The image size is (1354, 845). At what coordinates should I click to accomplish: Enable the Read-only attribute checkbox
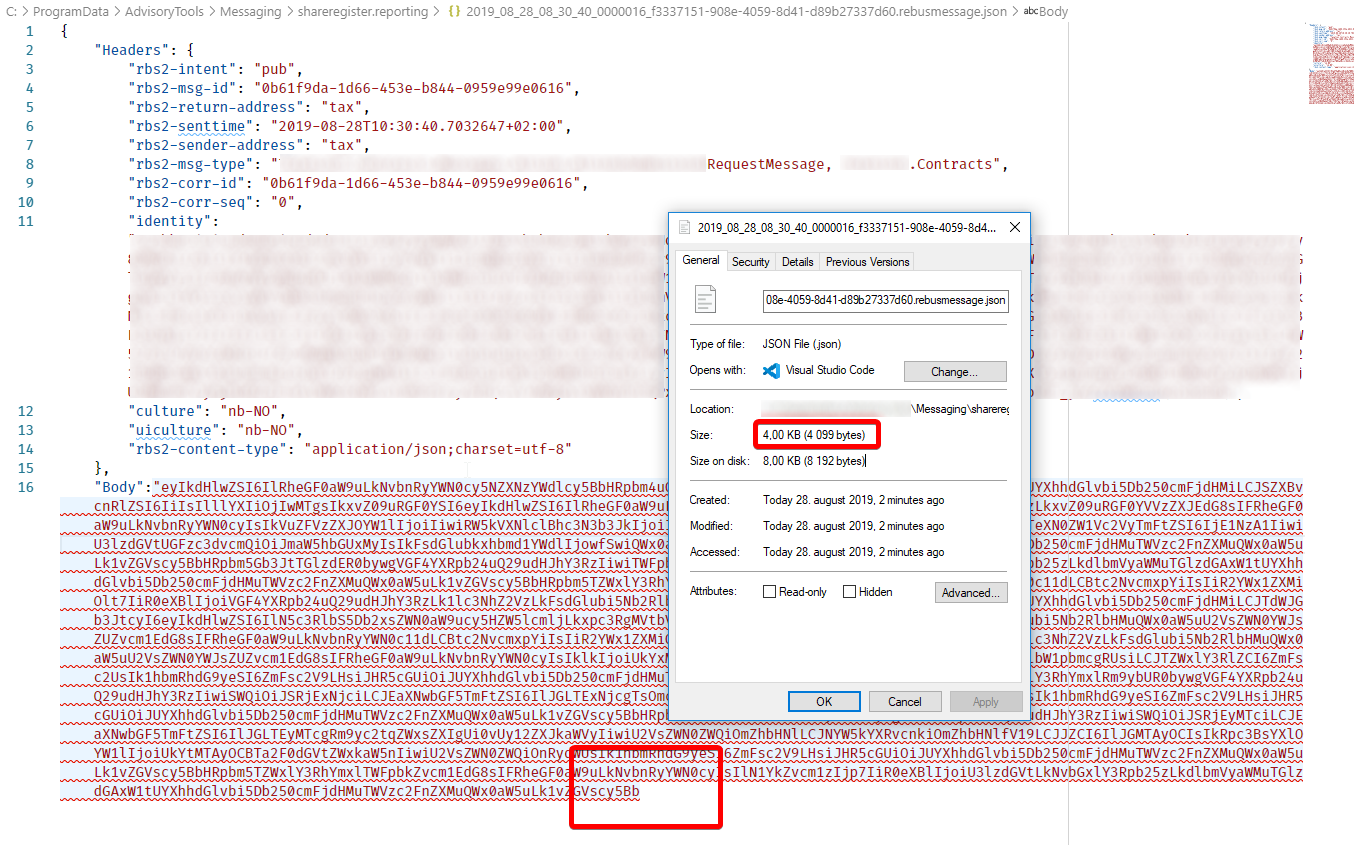[x=771, y=591]
